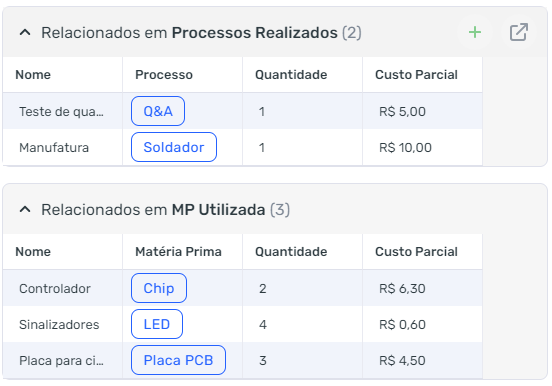The image size is (552, 386).
Task: Collapse the Processos Realizados section chevron
Action: [x=25, y=33]
